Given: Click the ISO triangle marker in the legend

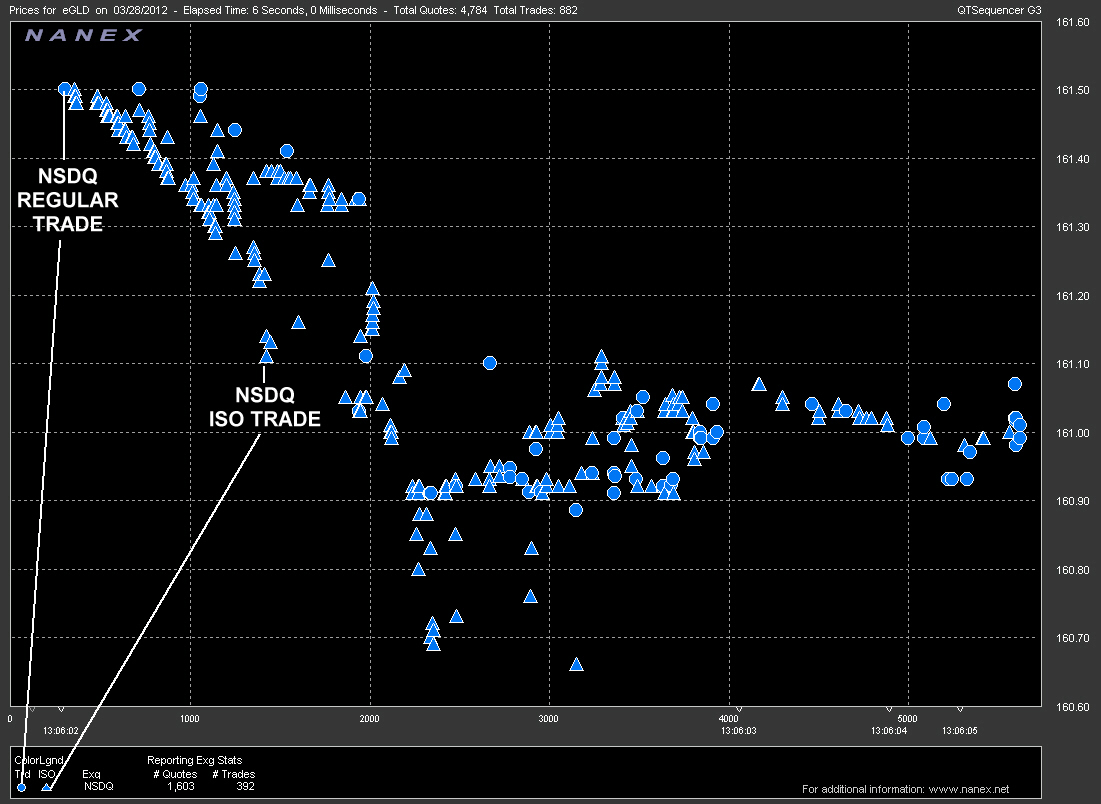Looking at the screenshot, I should coord(46,787).
